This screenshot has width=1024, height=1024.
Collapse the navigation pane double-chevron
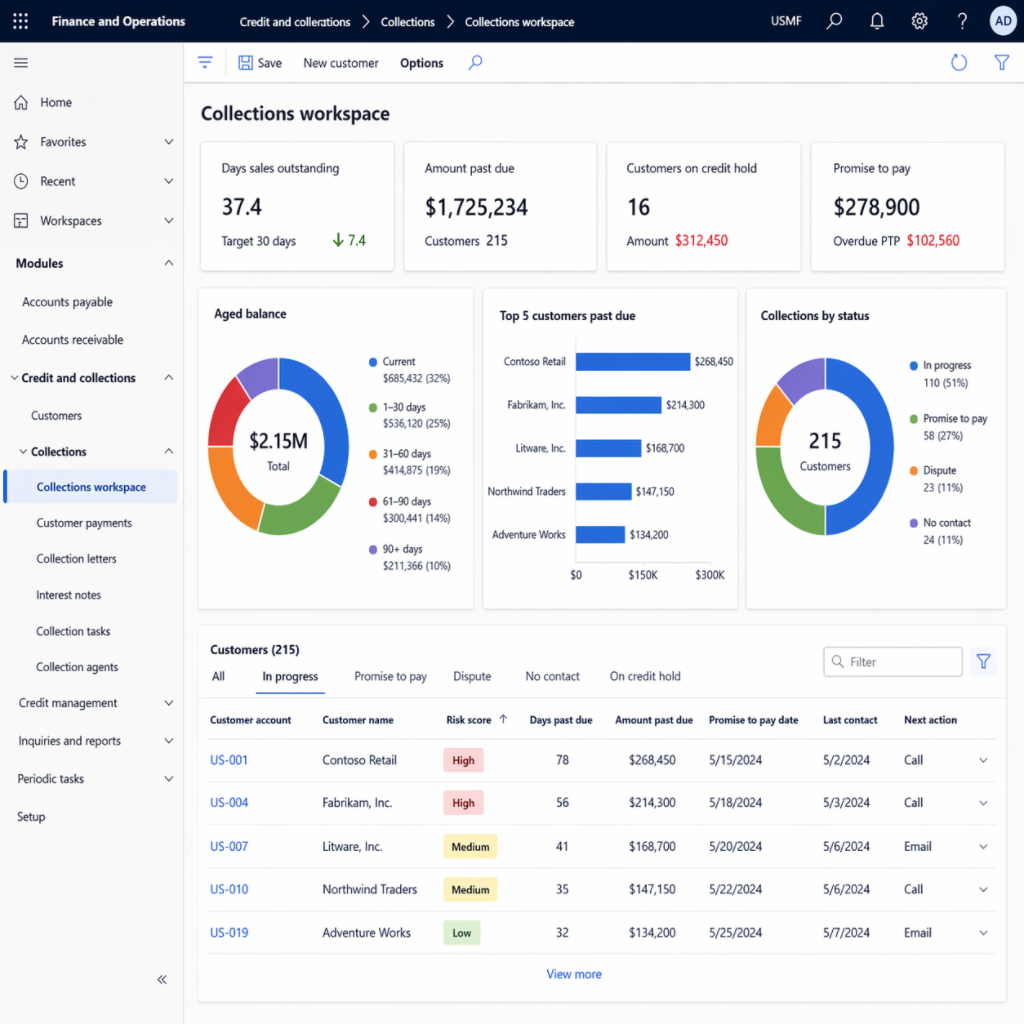[162, 979]
